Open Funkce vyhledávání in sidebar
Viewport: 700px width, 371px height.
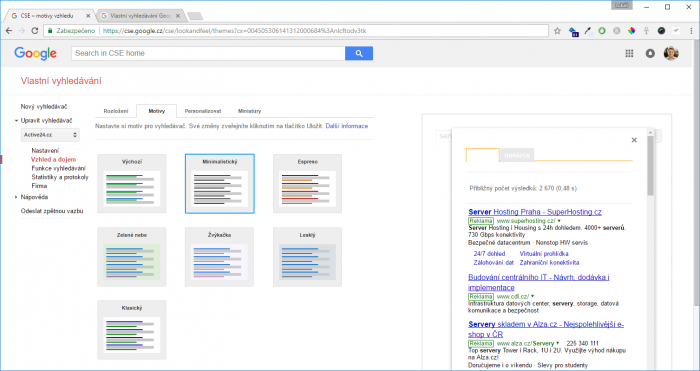click(58, 168)
